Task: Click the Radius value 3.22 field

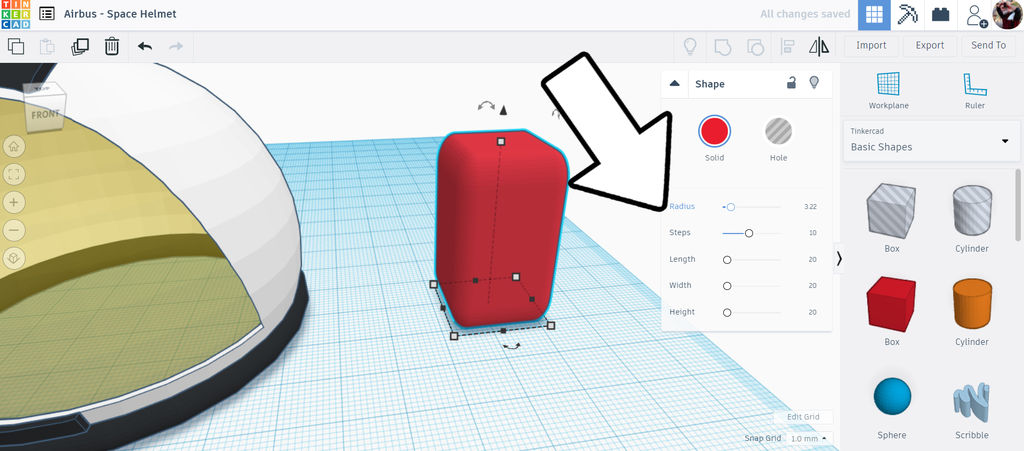Action: tap(810, 207)
